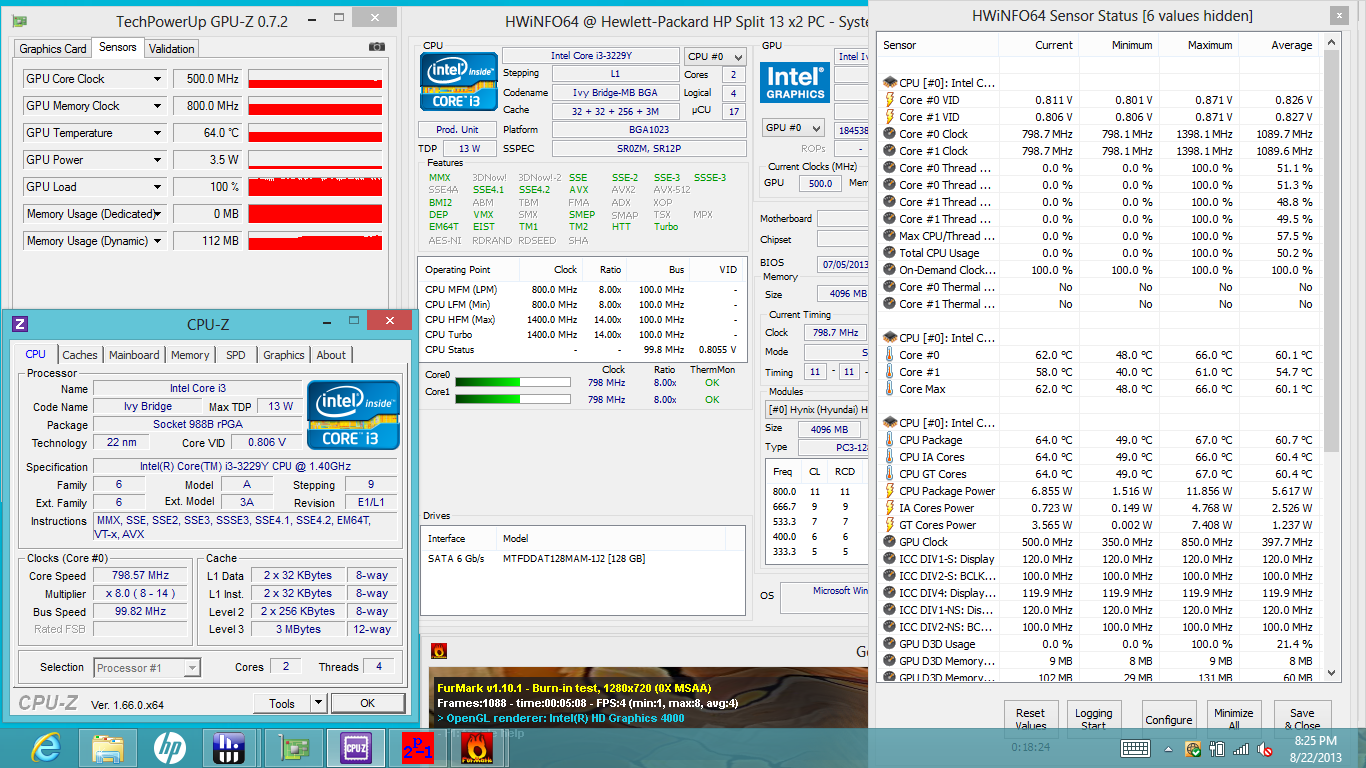Image resolution: width=1366 pixels, height=768 pixels.
Task: Open the arrow next to the CPU-Z Tools button
Action: pos(319,703)
